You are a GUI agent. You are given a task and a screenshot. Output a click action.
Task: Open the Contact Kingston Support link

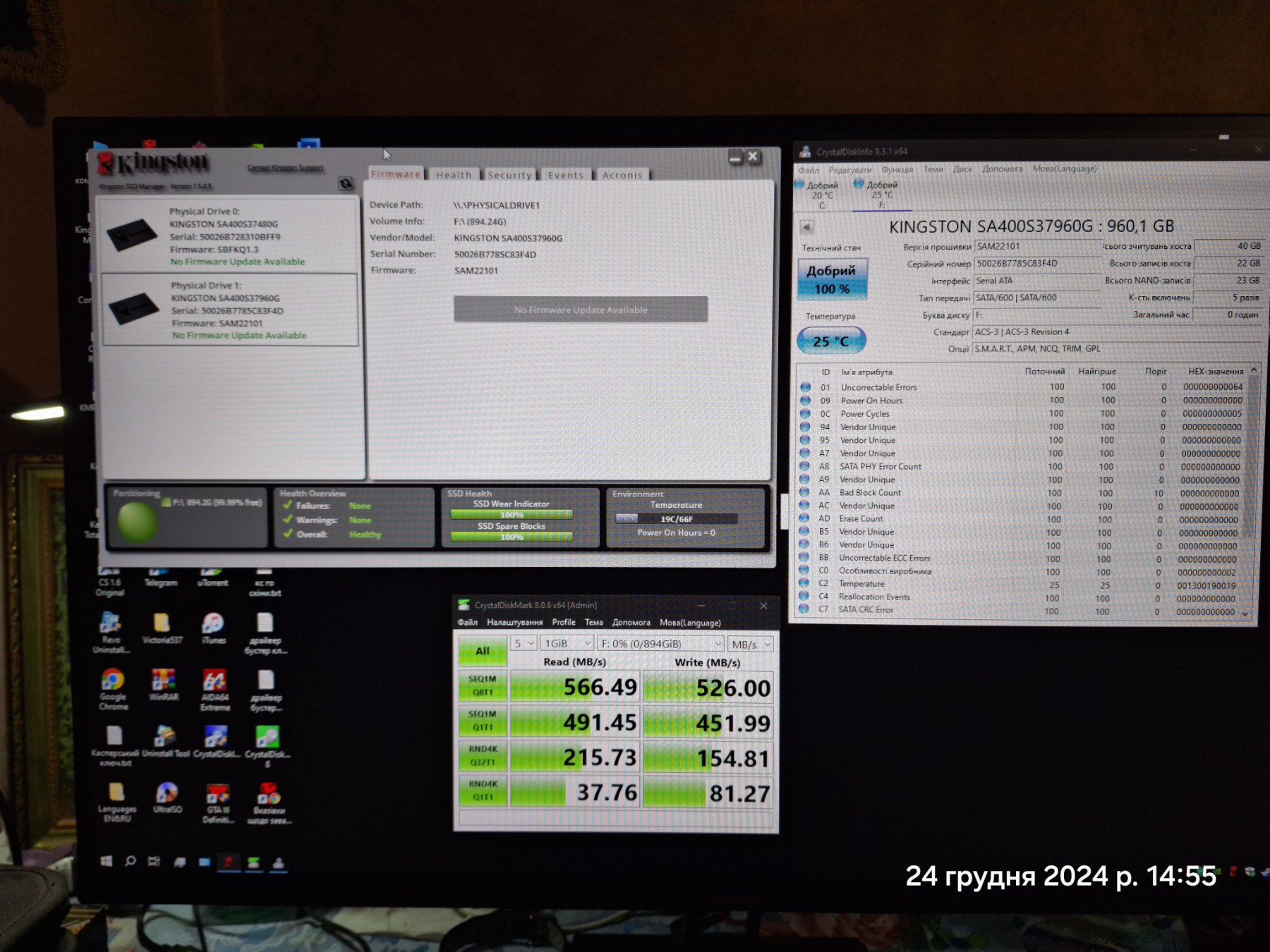pyautogui.click(x=285, y=168)
